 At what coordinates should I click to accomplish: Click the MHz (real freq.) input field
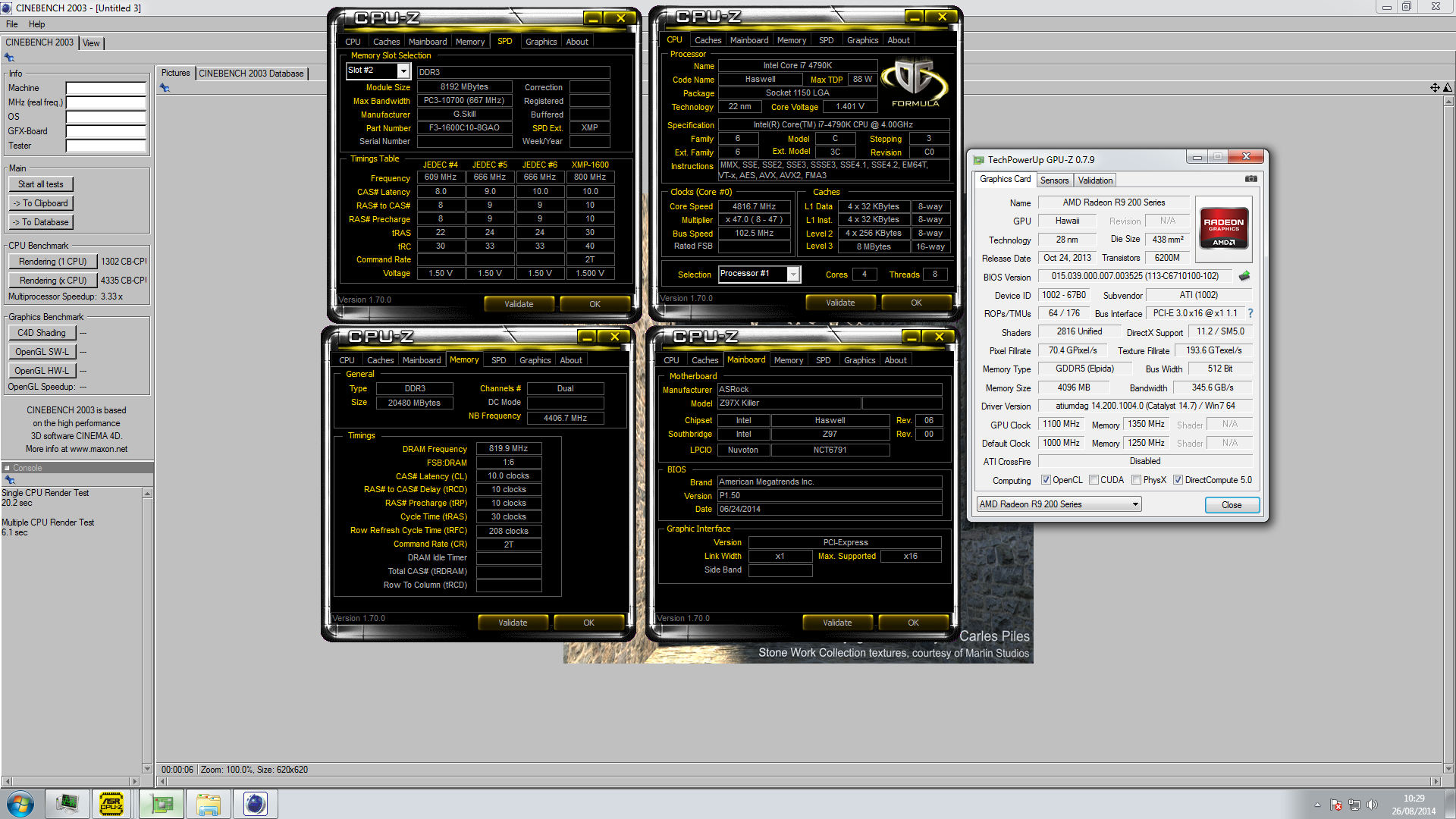click(105, 102)
